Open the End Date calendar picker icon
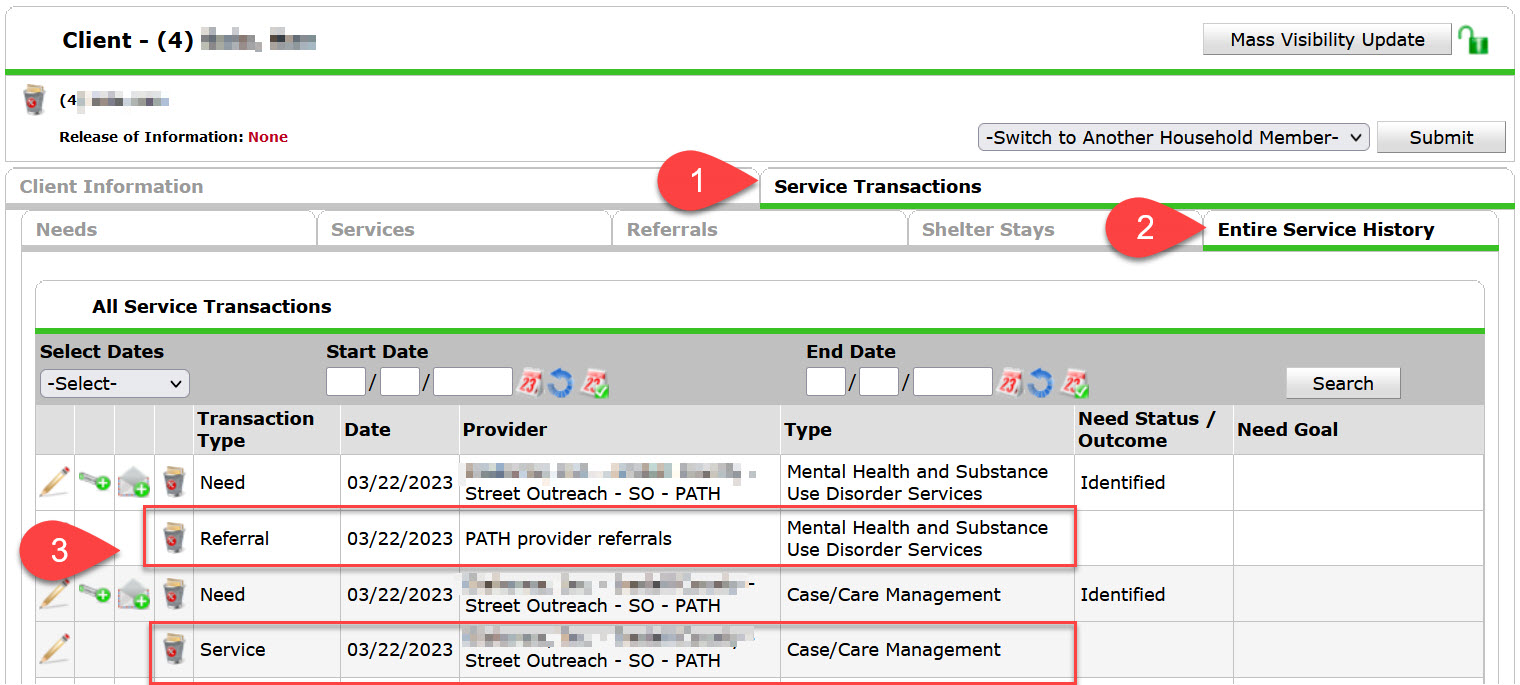This screenshot has width=1520, height=685. coord(1012,382)
